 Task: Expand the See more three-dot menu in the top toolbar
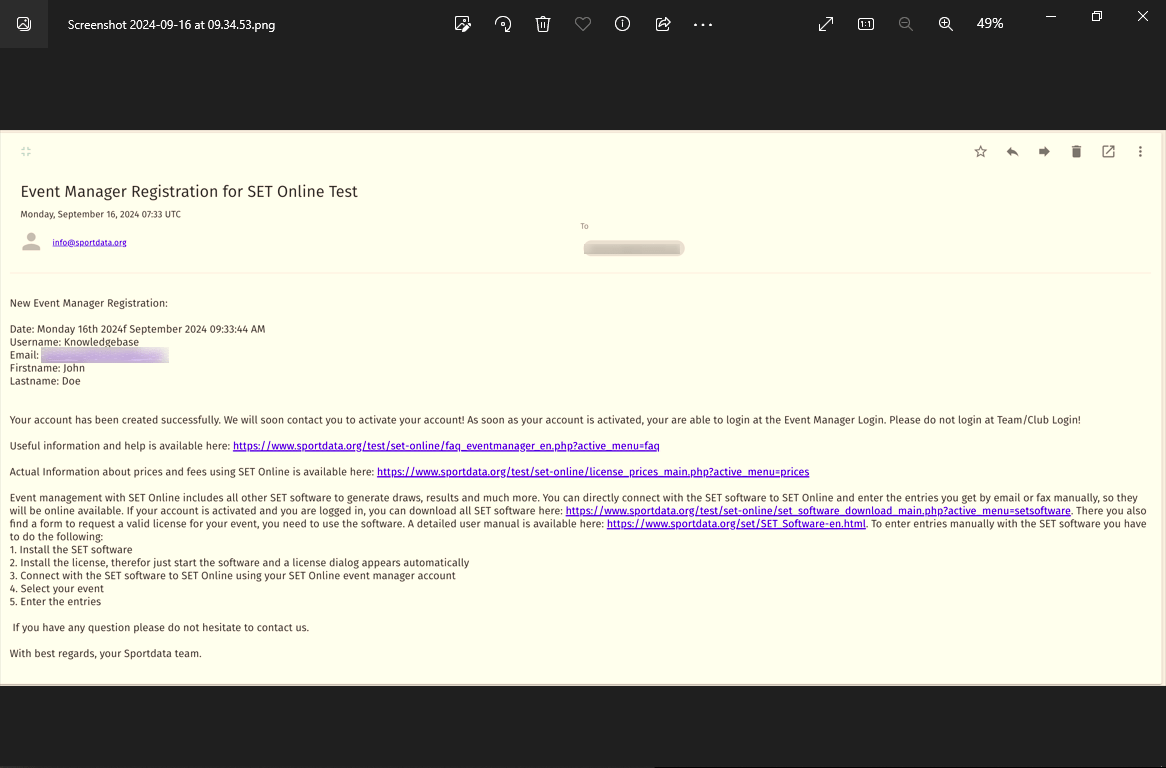pos(703,24)
